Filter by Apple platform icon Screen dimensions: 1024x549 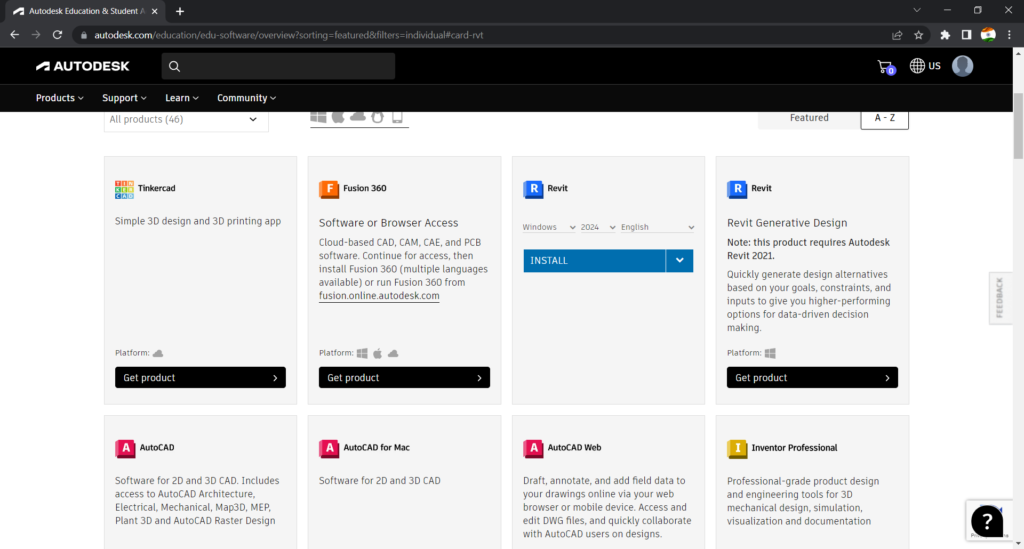click(x=338, y=117)
